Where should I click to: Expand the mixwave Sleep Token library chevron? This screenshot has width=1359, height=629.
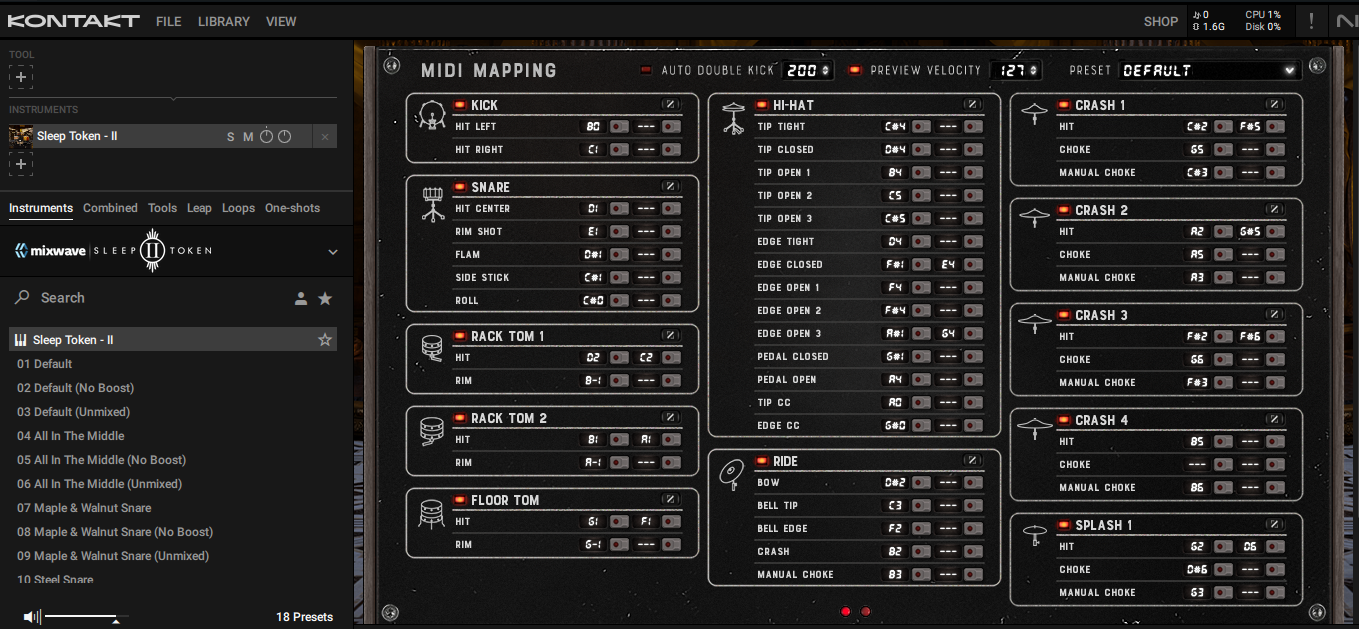(x=333, y=252)
